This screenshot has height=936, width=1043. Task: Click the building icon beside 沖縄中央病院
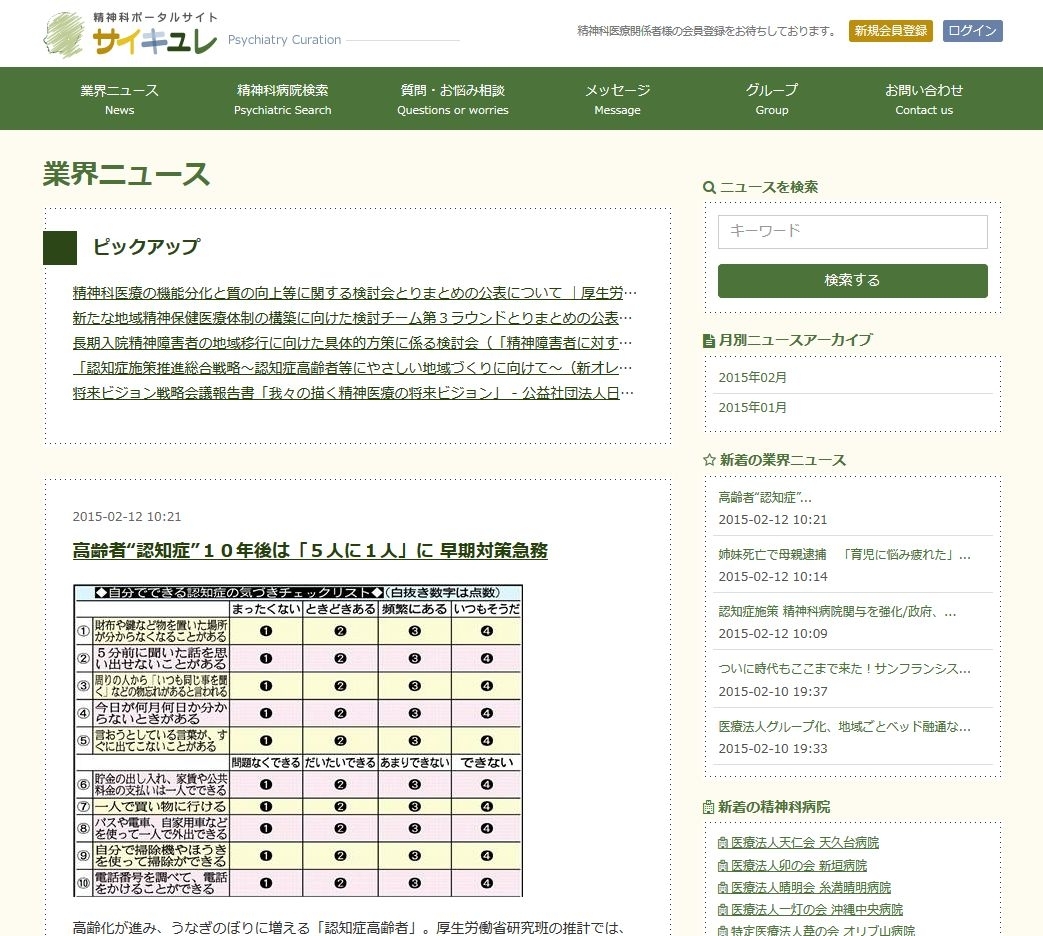point(723,909)
